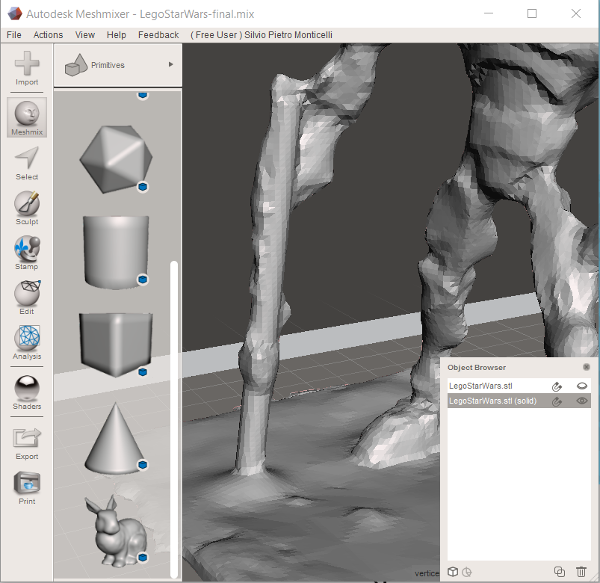Screen dimensions: 600x583
Task: Open the Shaders panel
Action: coord(27,392)
